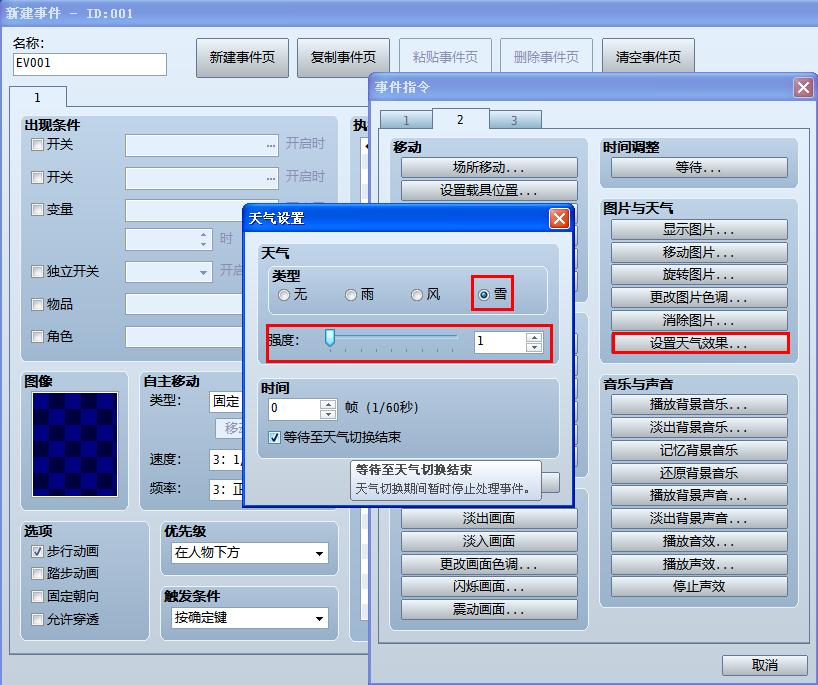
Task: Click 停止声效 button
Action: point(699,586)
